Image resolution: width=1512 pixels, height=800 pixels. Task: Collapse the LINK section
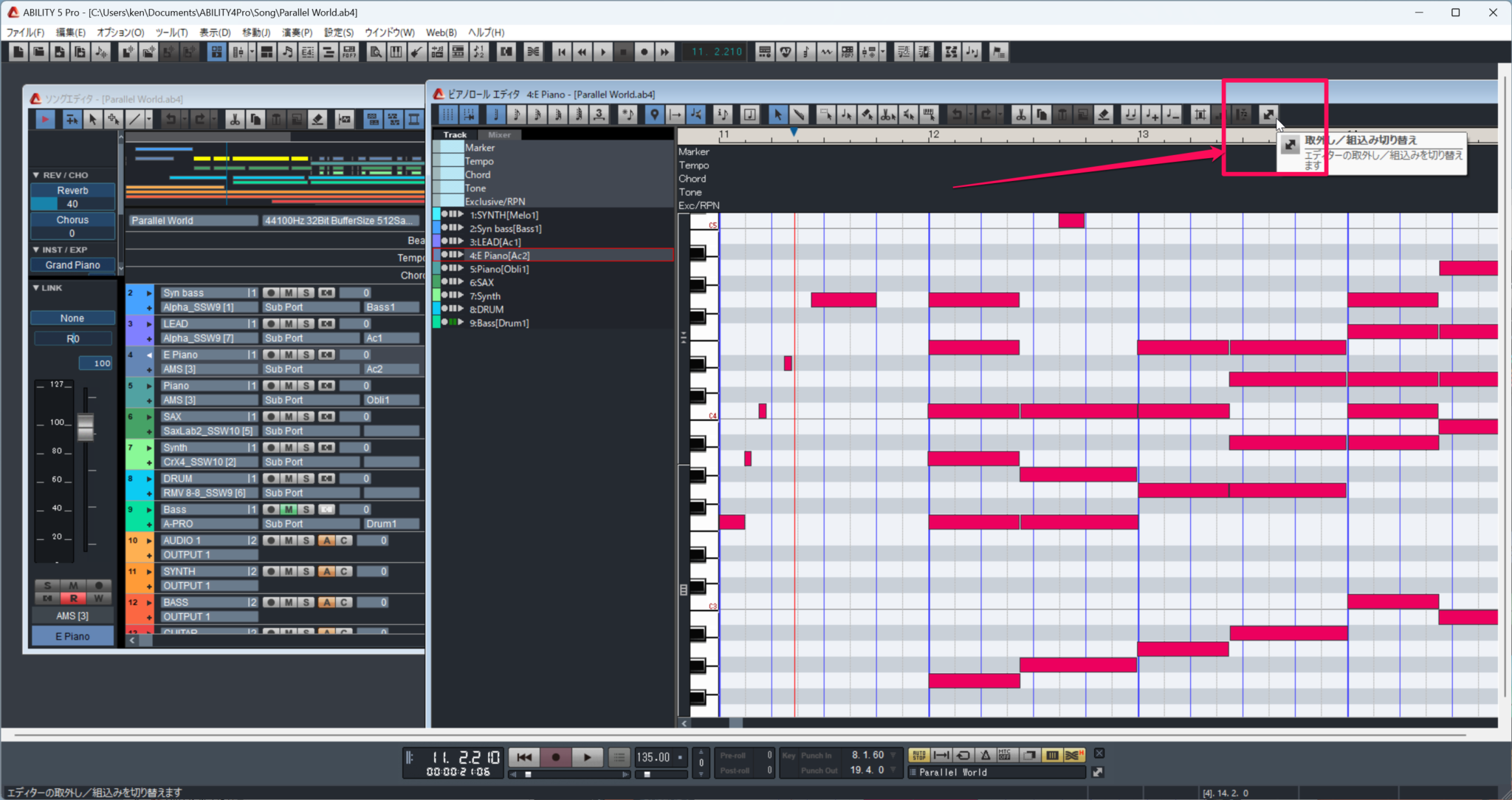[x=35, y=287]
